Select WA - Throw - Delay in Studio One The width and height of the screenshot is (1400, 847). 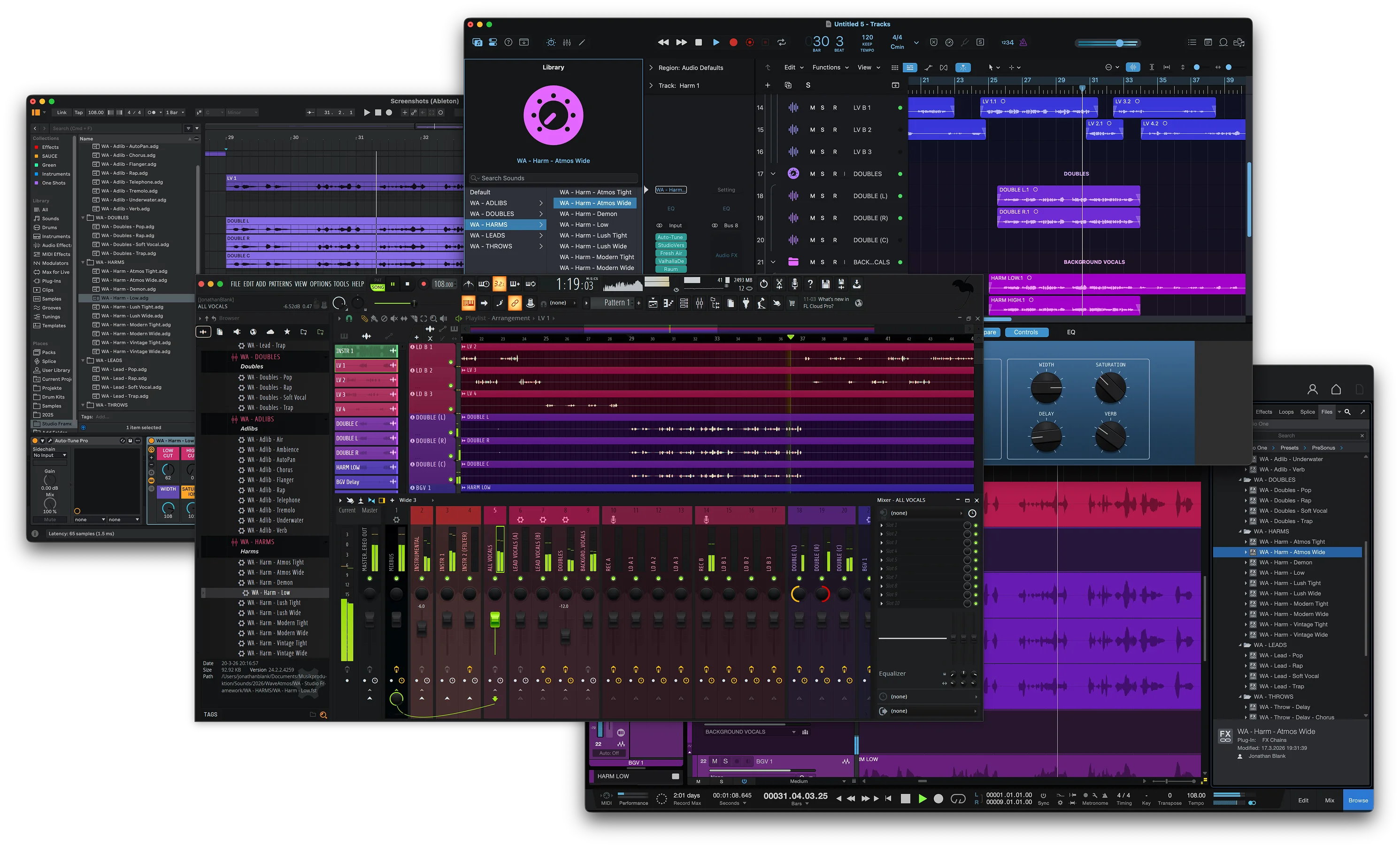(x=1284, y=707)
